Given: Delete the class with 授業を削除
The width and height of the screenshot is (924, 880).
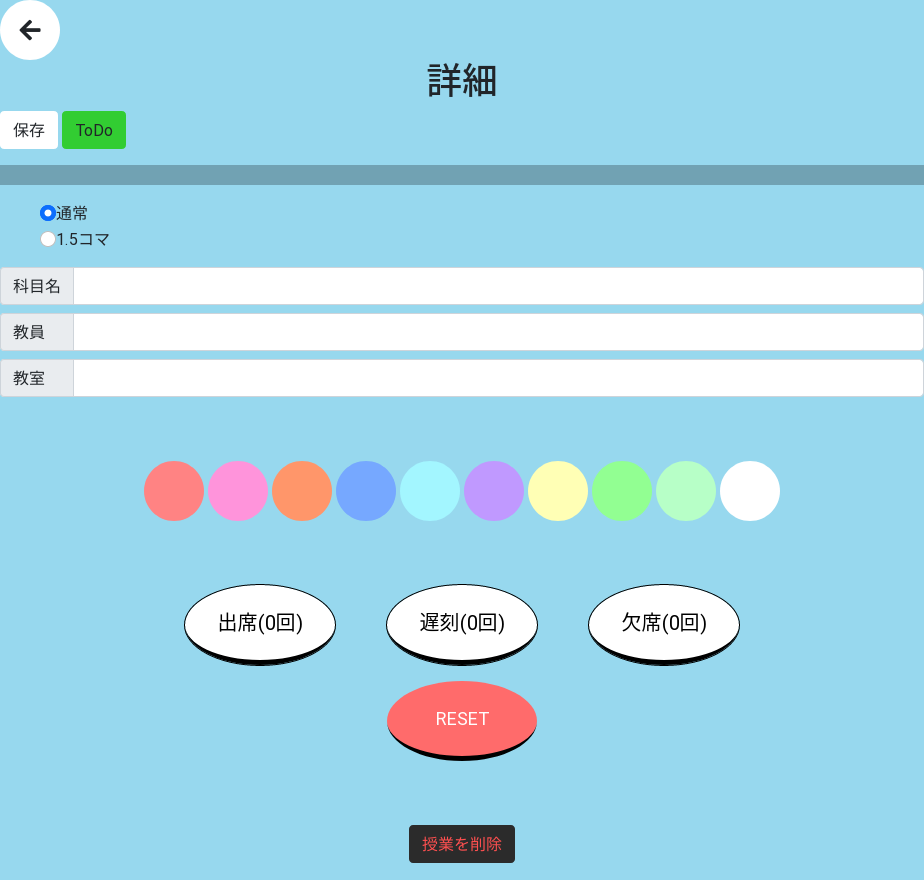Looking at the screenshot, I should 462,844.
